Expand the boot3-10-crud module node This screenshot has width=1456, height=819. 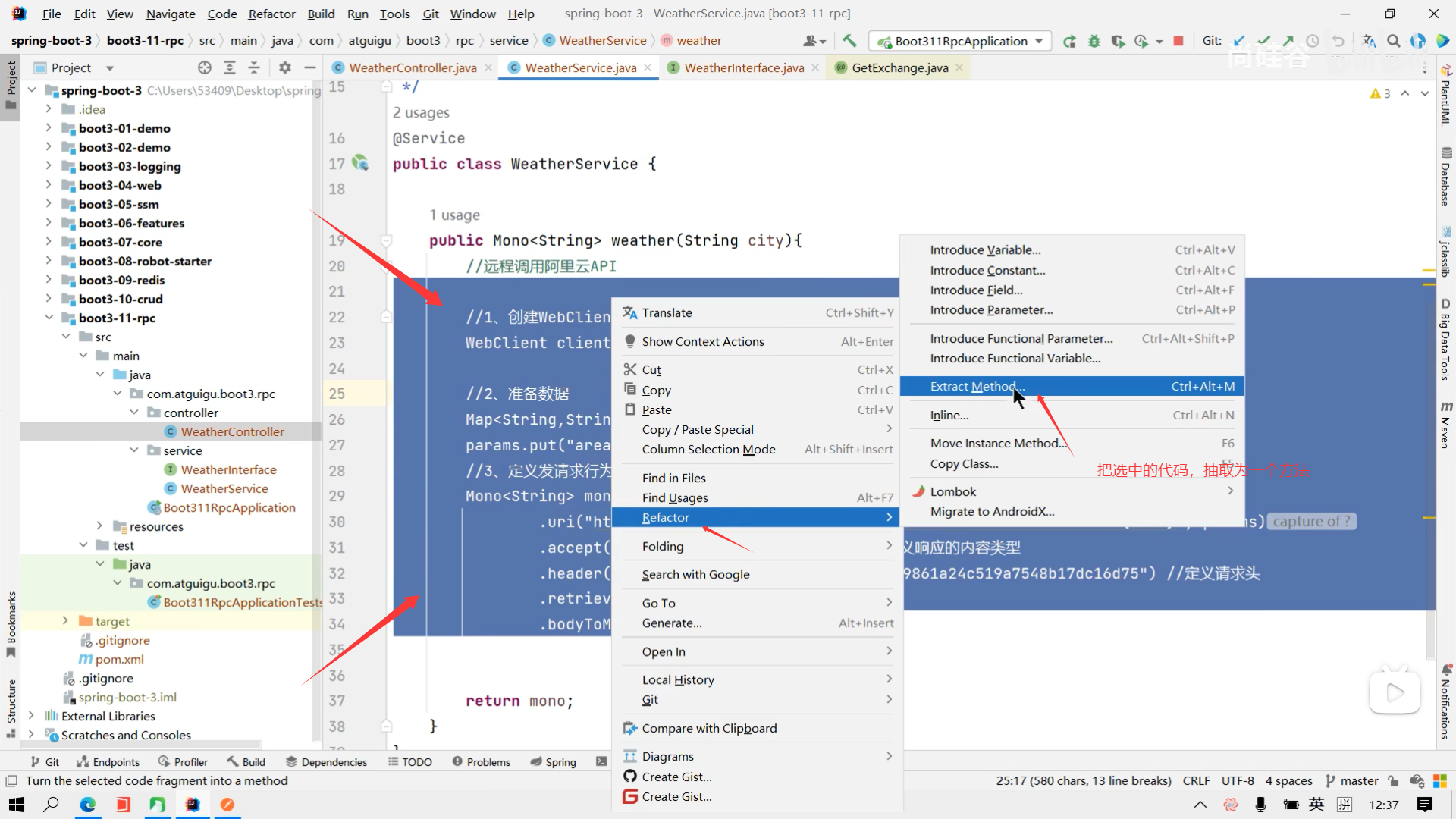click(x=49, y=299)
